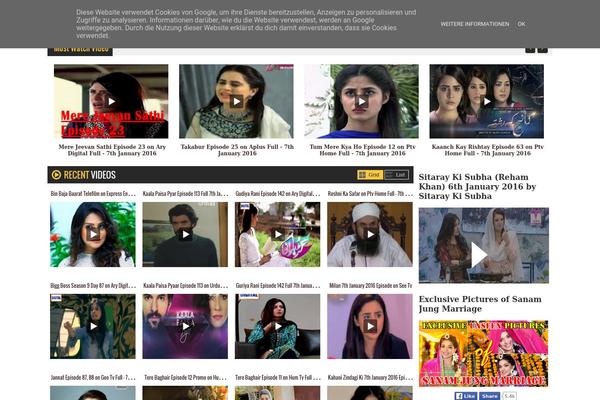Image resolution: width=600 pixels, height=400 pixels.
Task: Play Takabur Episode 25 video thumbnail
Action: (236, 101)
